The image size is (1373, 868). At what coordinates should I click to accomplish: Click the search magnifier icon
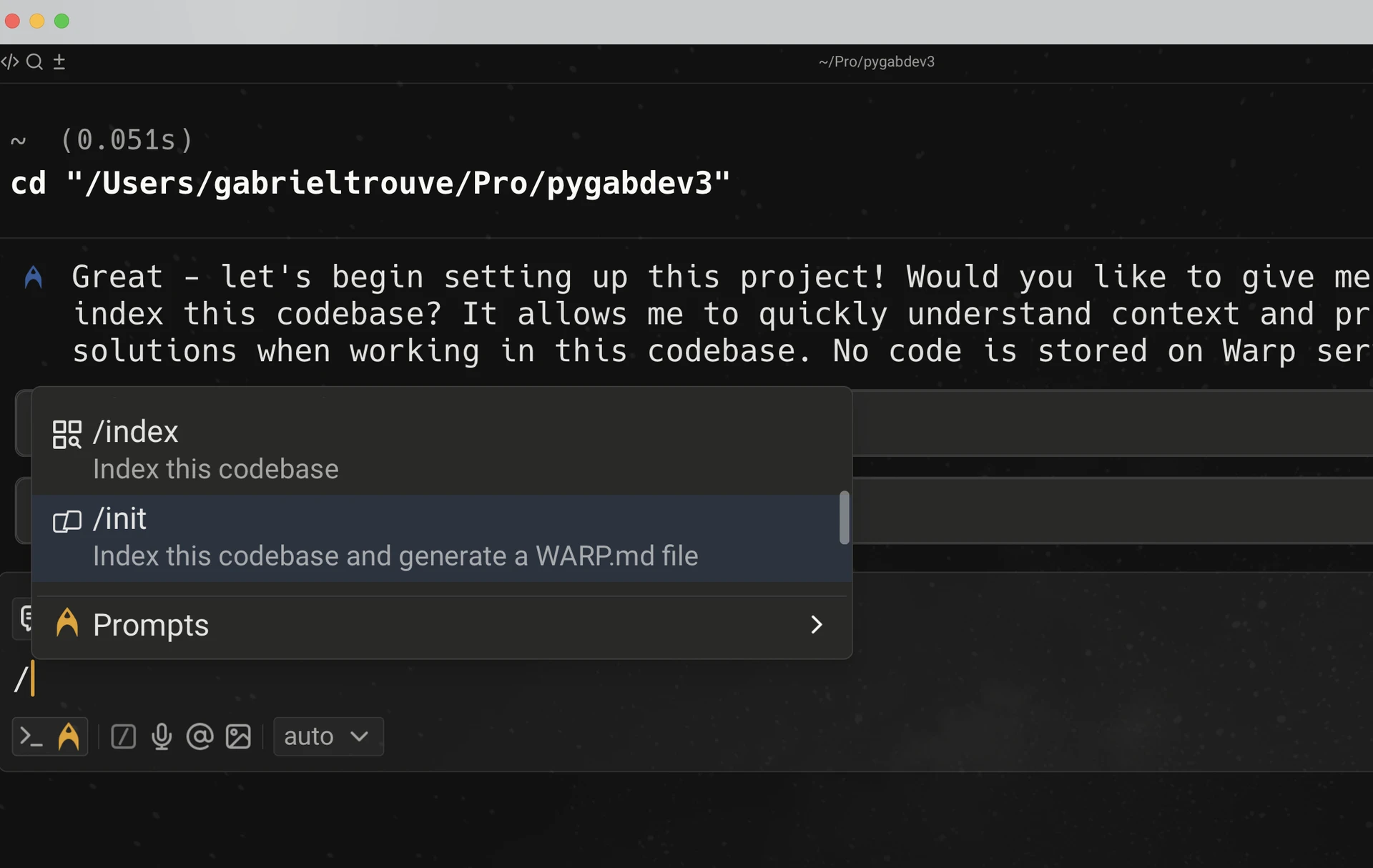click(x=34, y=61)
